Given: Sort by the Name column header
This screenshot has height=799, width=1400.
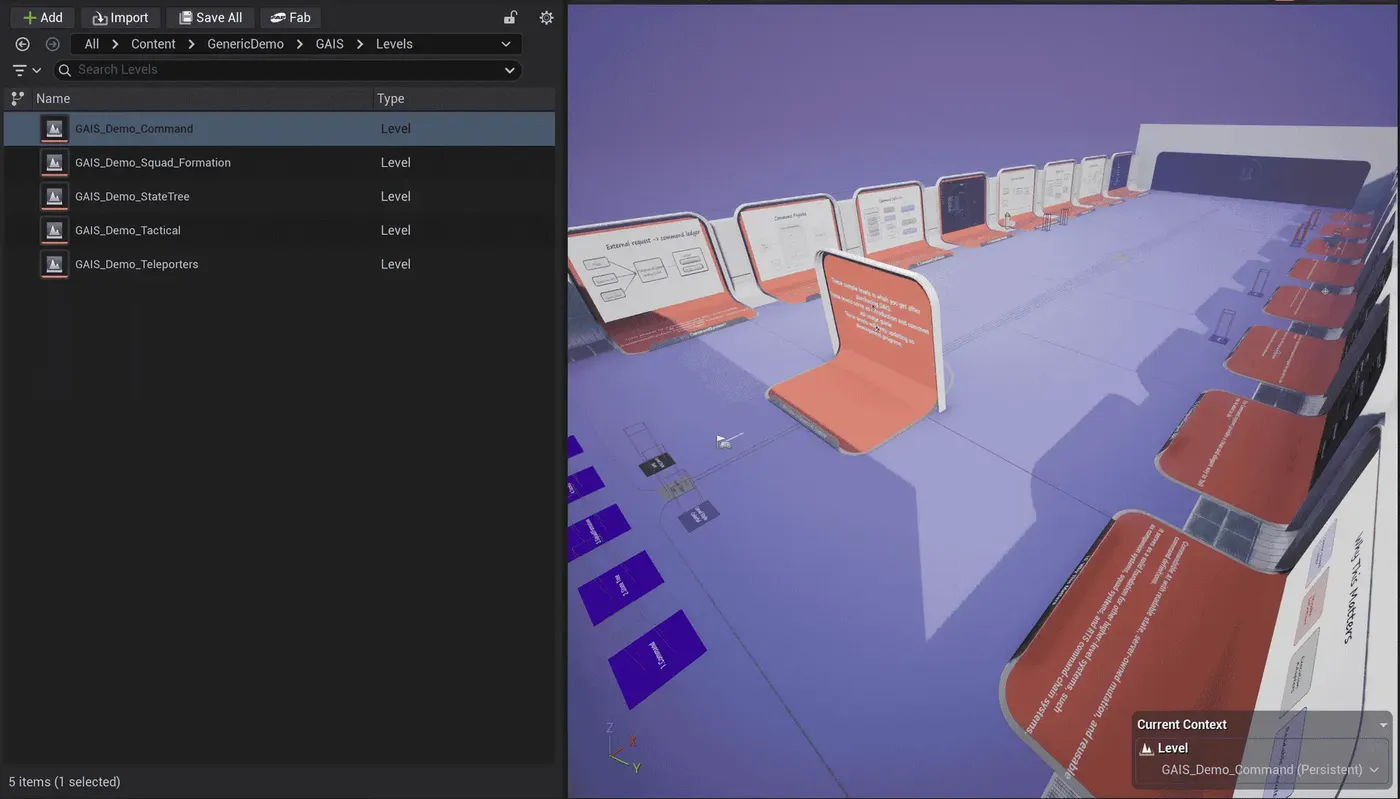Looking at the screenshot, I should [201, 98].
